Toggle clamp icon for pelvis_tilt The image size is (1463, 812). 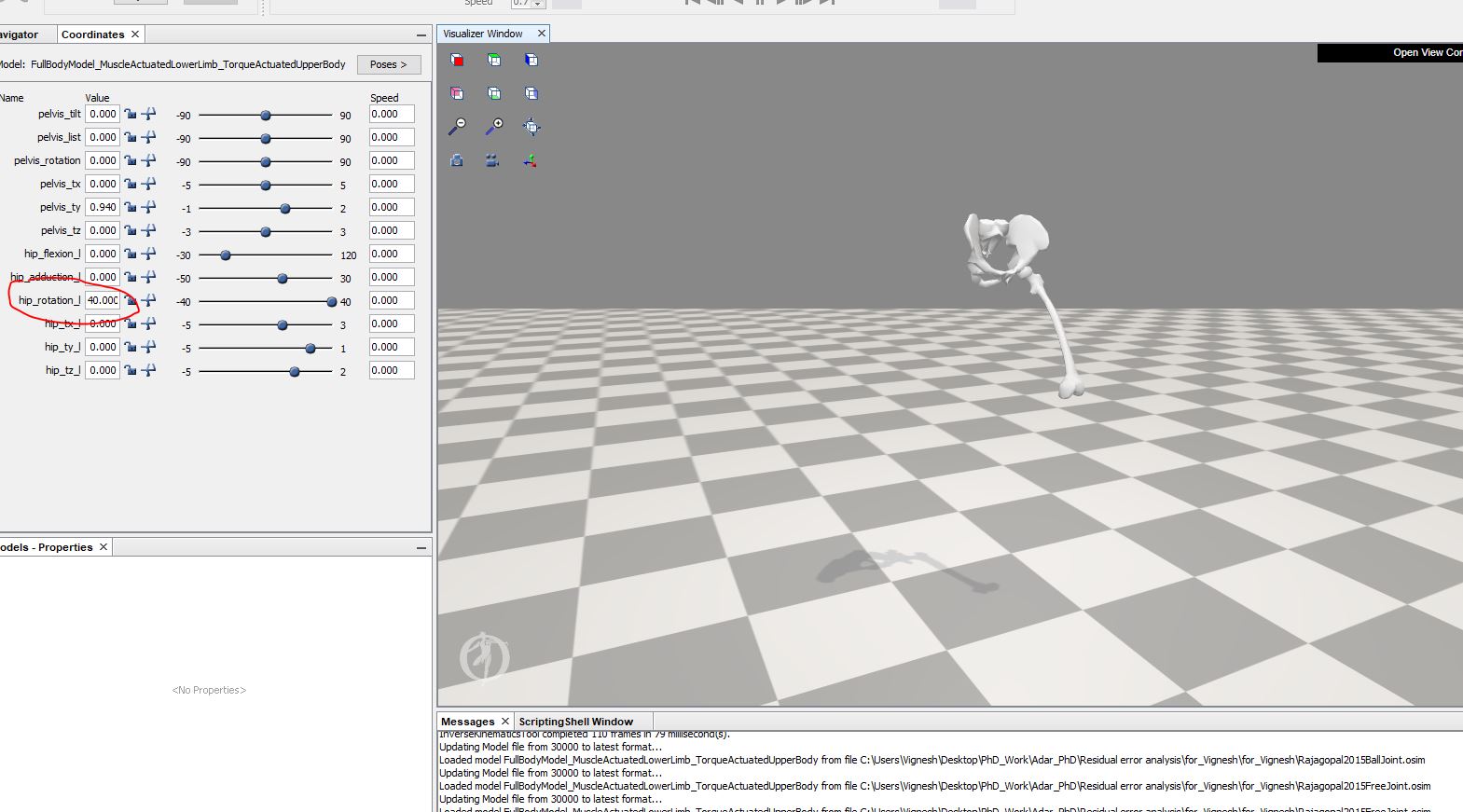(x=148, y=114)
